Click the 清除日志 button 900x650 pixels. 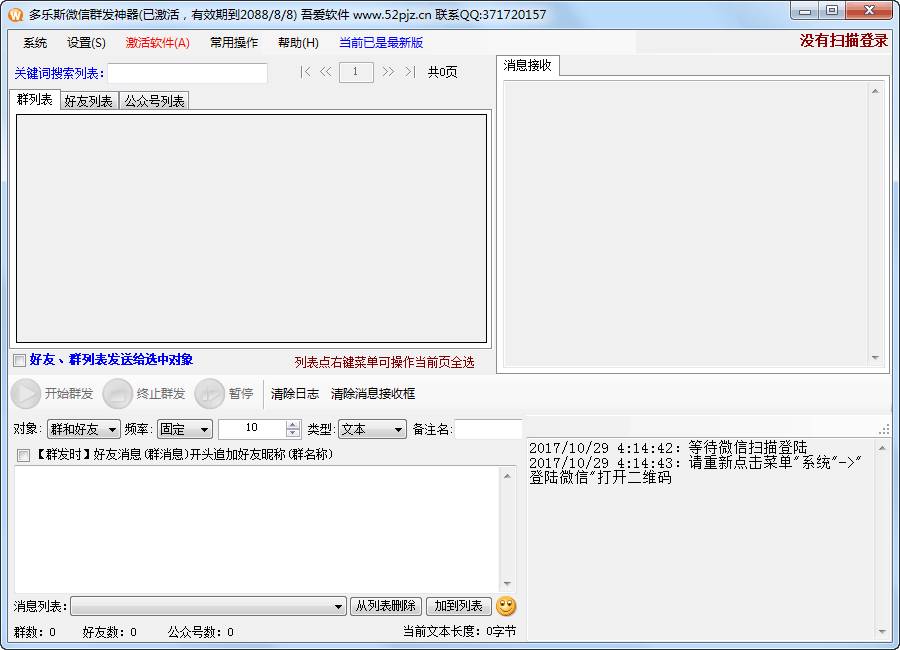pyautogui.click(x=294, y=394)
